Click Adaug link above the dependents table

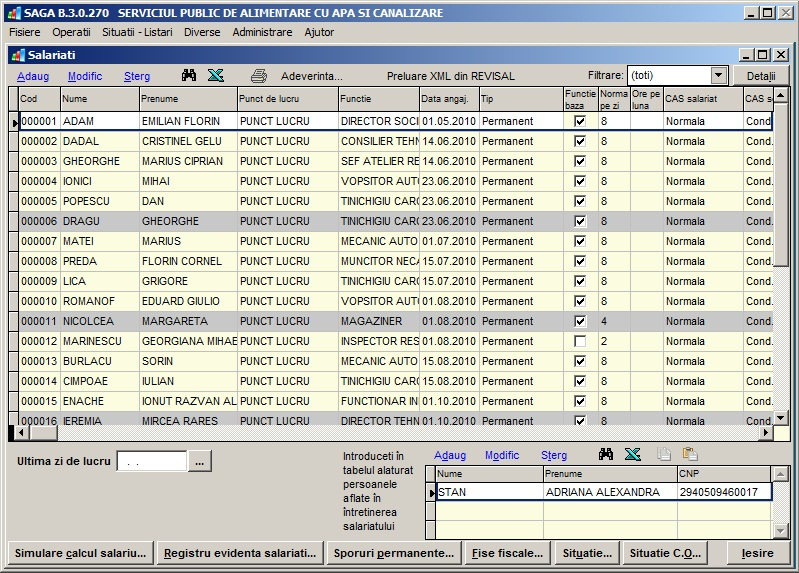click(x=450, y=455)
